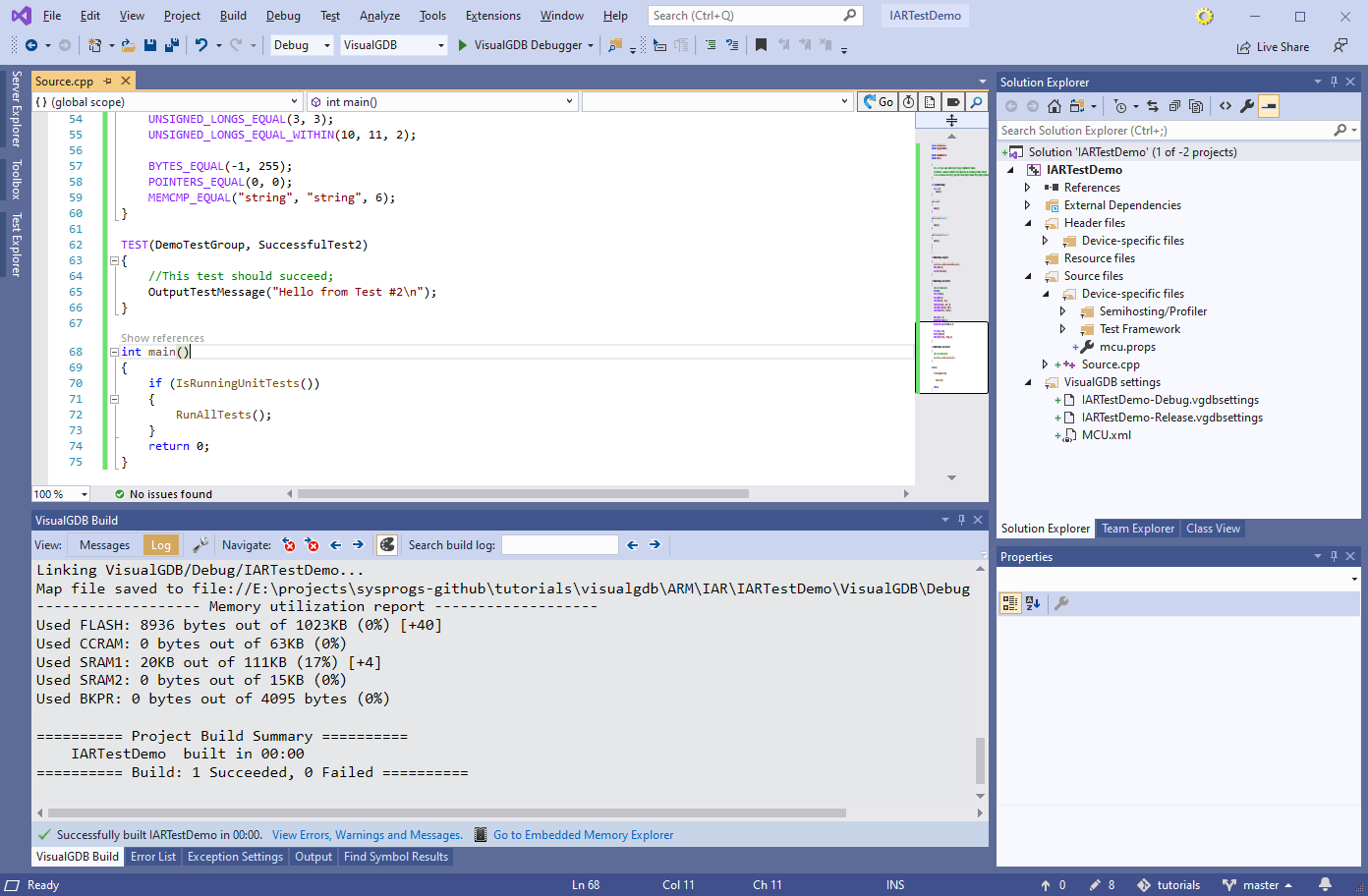Click the View Code angle brackets icon
Image resolution: width=1368 pixels, height=896 pixels.
[1225, 106]
